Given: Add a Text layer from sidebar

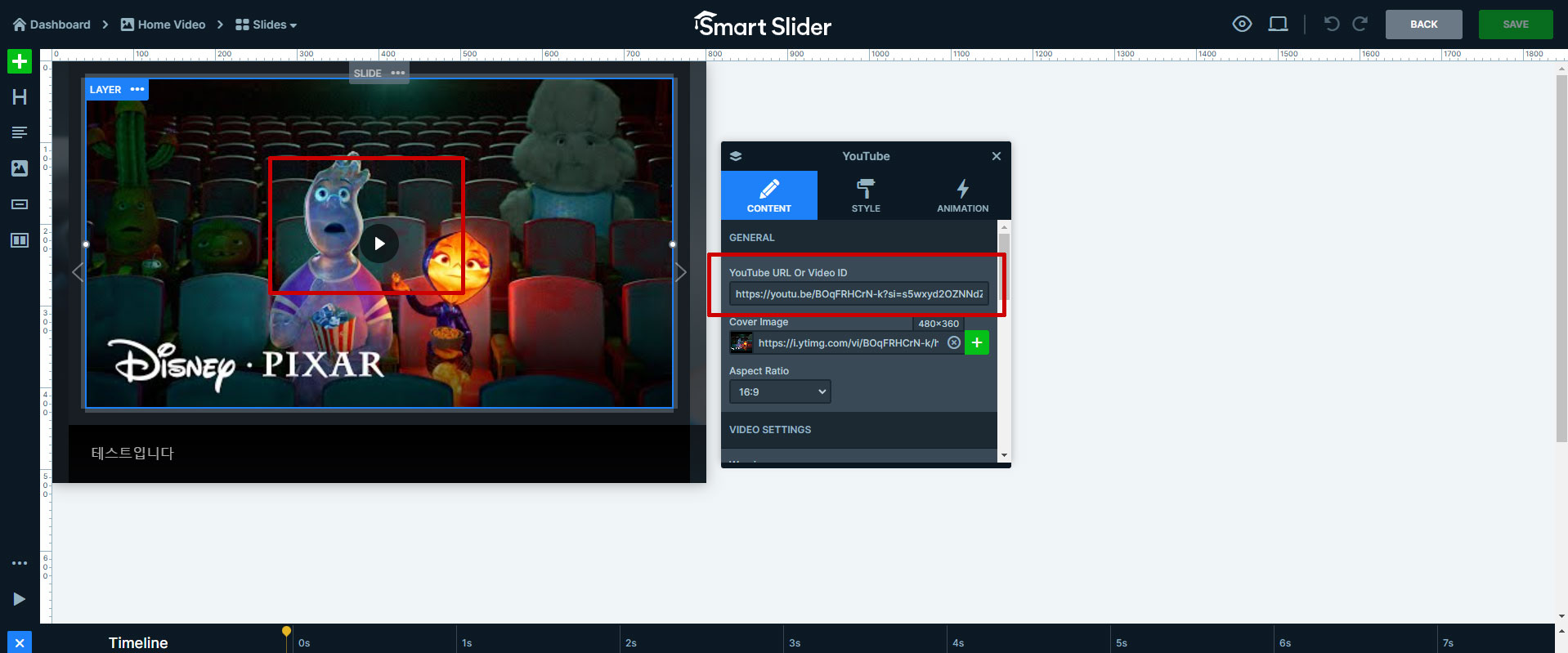Looking at the screenshot, I should 20,132.
